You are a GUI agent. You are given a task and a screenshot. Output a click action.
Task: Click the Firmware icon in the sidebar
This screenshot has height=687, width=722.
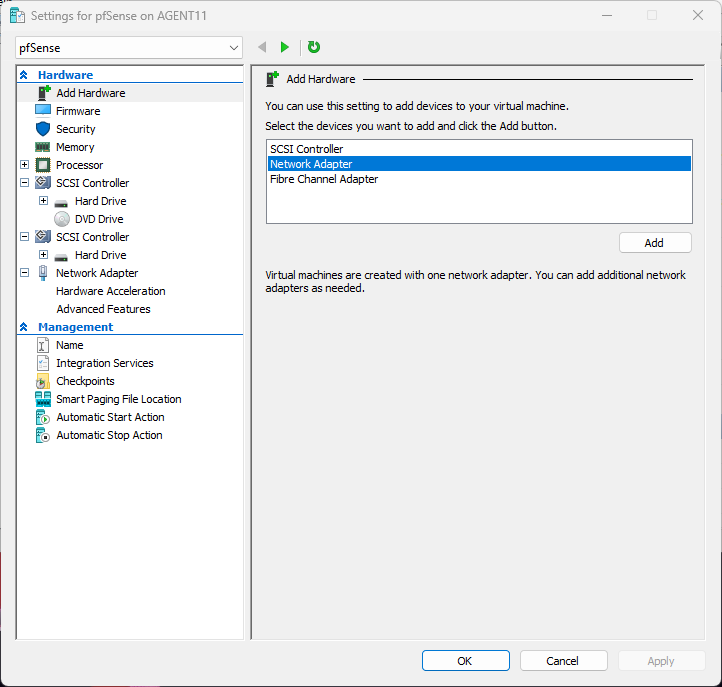43,111
